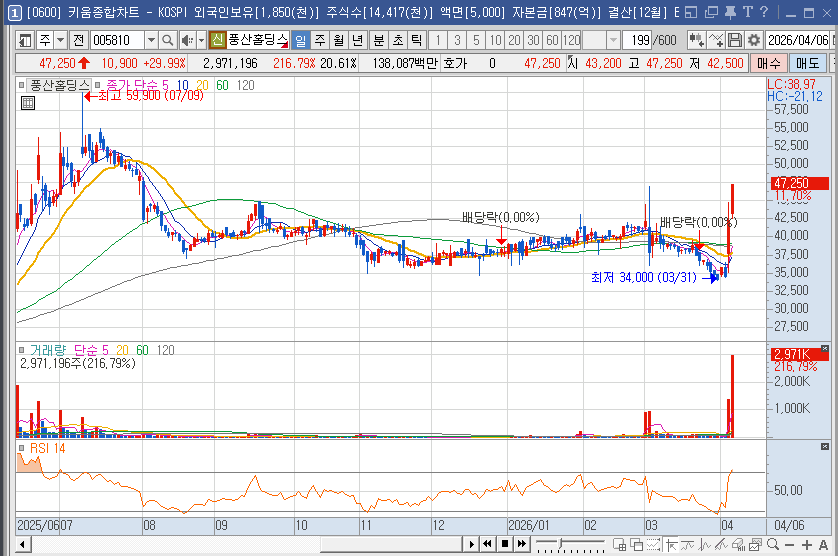Image resolution: width=838 pixels, height=556 pixels.
Task: Open the data table grid icon on the chart
Action: (x=28, y=103)
